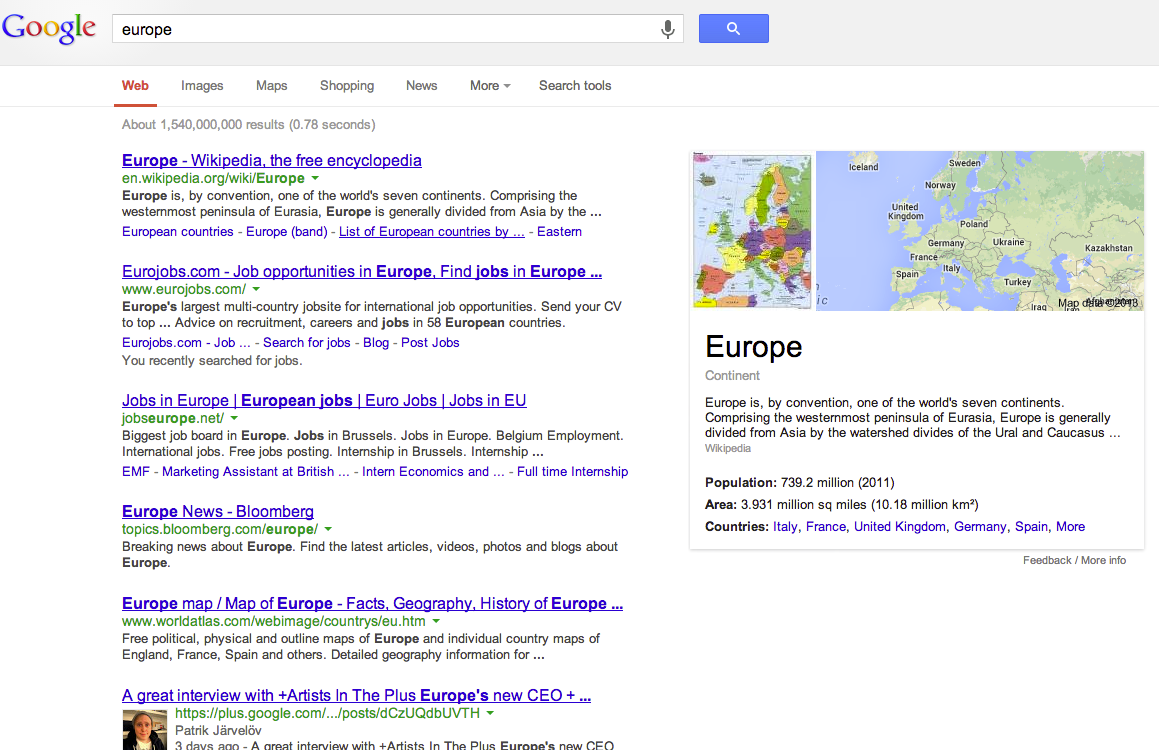Click Population: 739.2 million (2011) text

[800, 483]
